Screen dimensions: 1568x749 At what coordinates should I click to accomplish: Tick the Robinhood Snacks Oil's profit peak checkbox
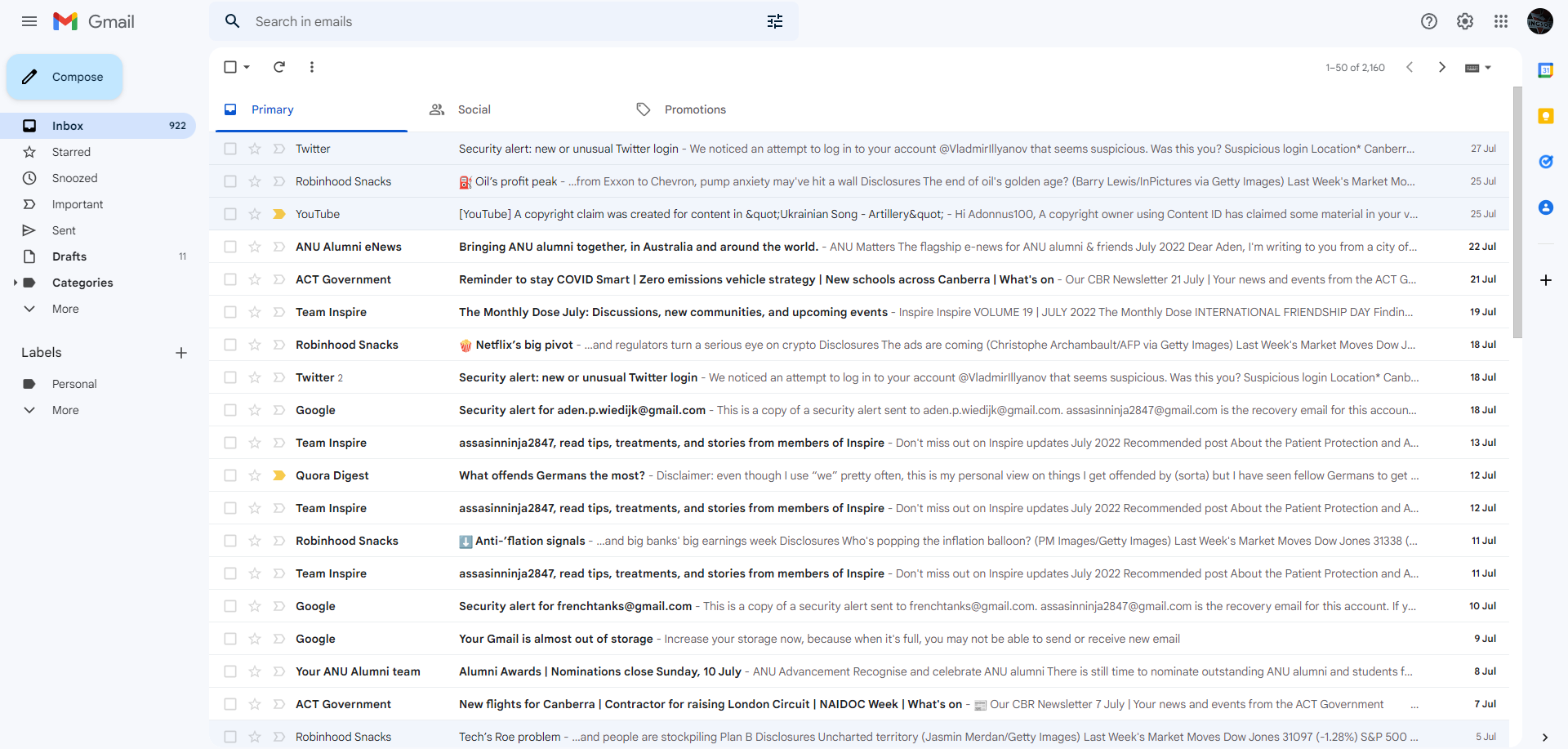click(x=230, y=181)
